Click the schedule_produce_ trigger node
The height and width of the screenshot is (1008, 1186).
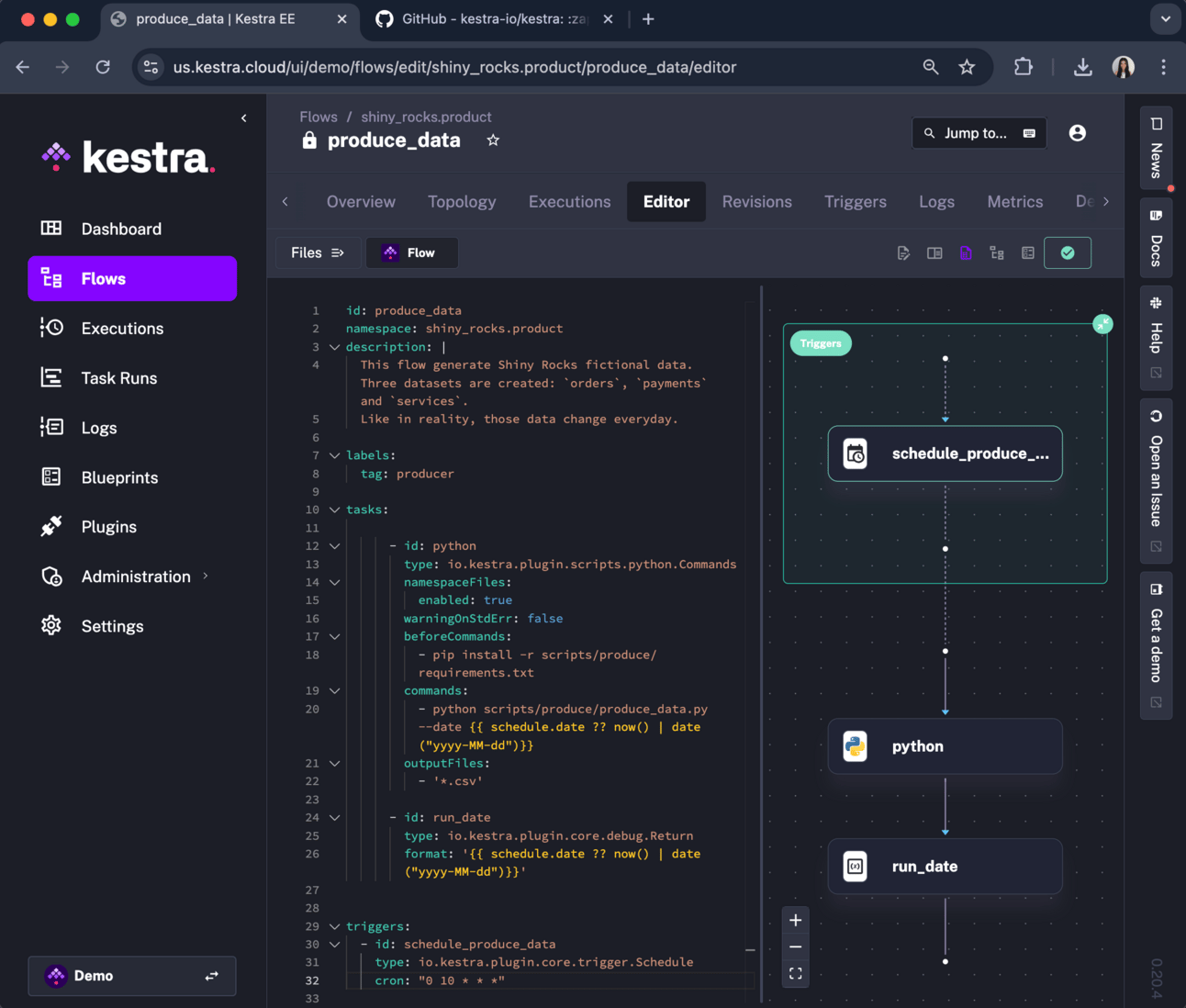pos(945,454)
